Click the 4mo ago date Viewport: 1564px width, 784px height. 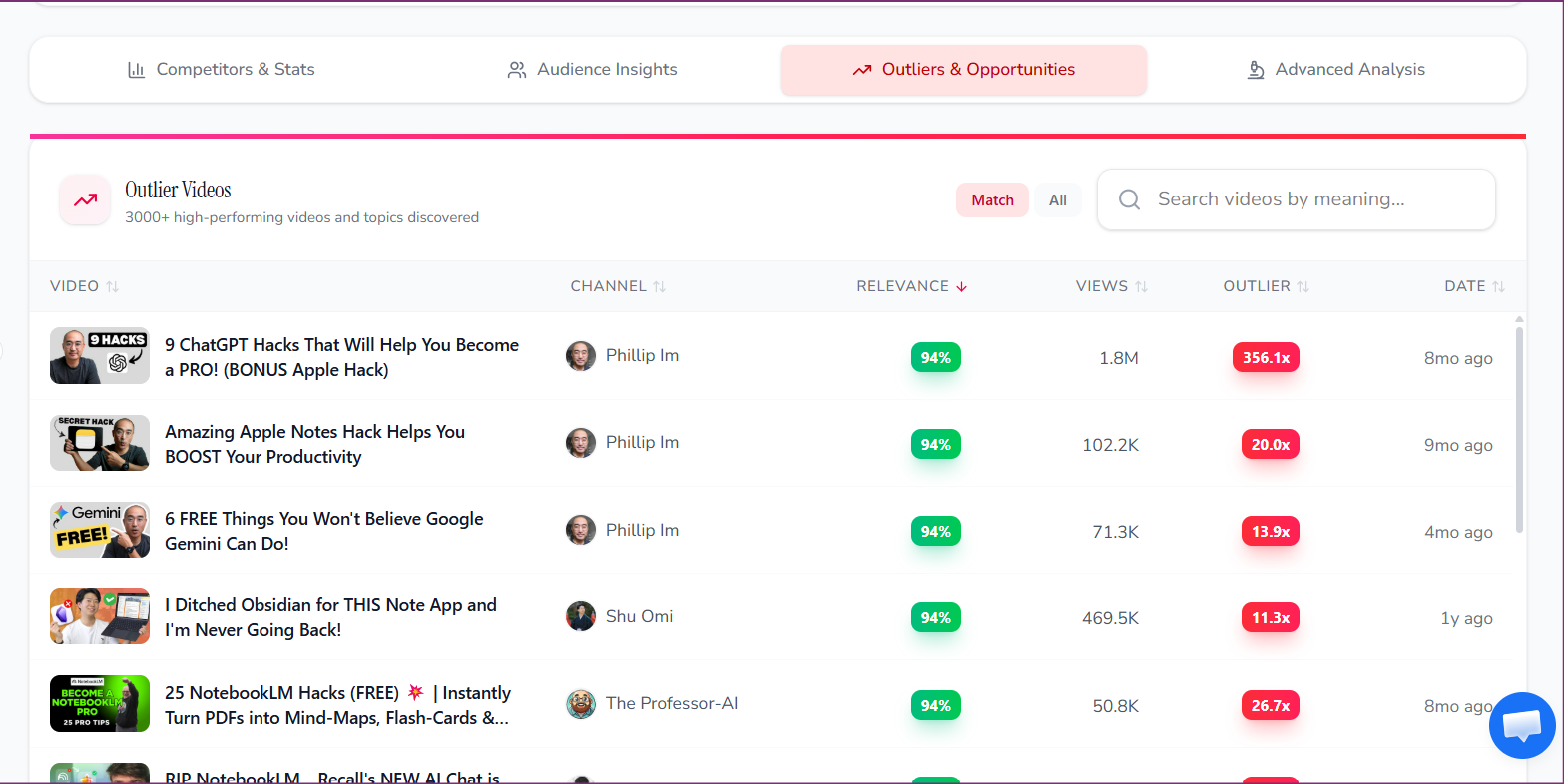click(x=1458, y=532)
